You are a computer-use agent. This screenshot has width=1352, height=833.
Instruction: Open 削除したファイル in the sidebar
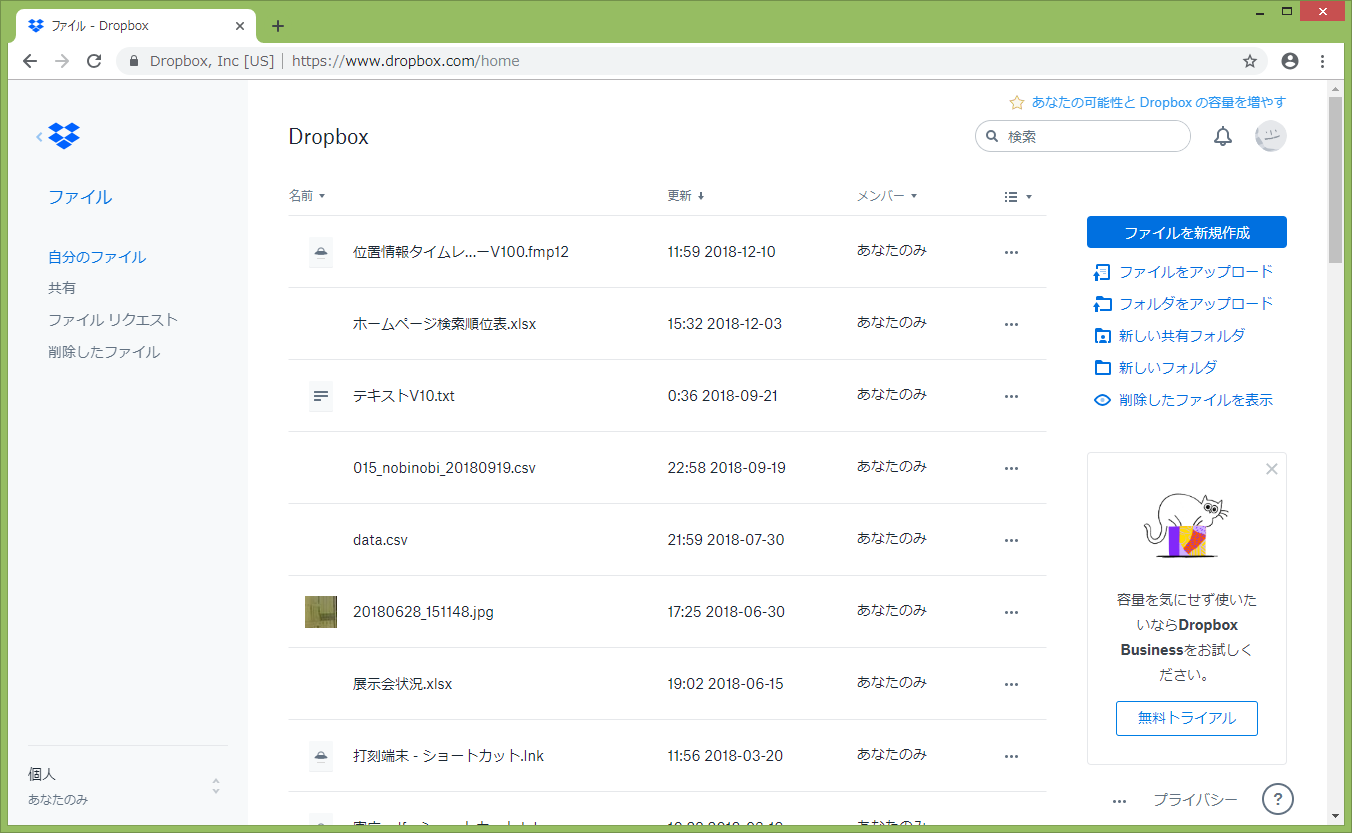104,352
